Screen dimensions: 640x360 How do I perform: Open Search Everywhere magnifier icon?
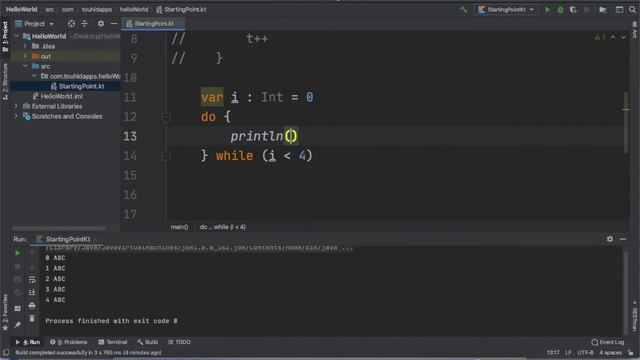pyautogui.click(x=632, y=9)
